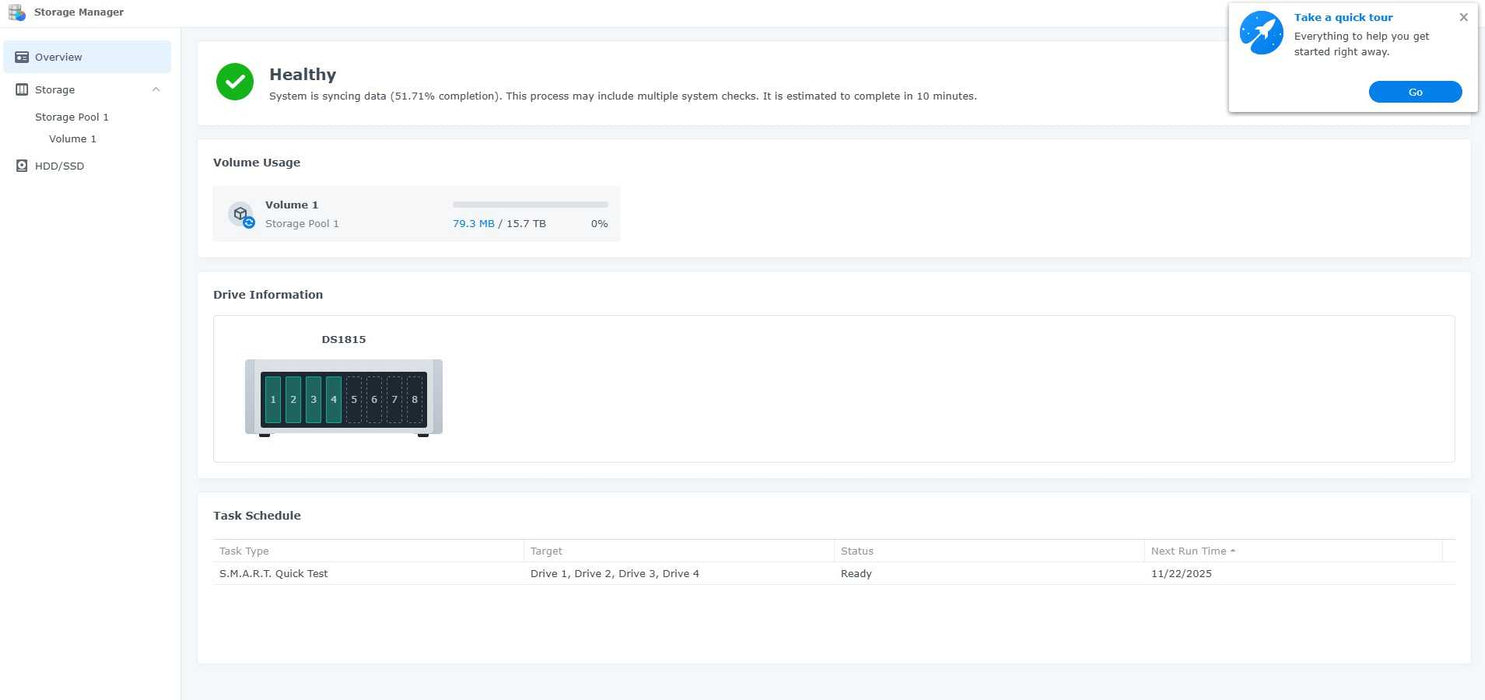Click the green Healthy status checkmark
The image size is (1485, 700).
(x=234, y=81)
